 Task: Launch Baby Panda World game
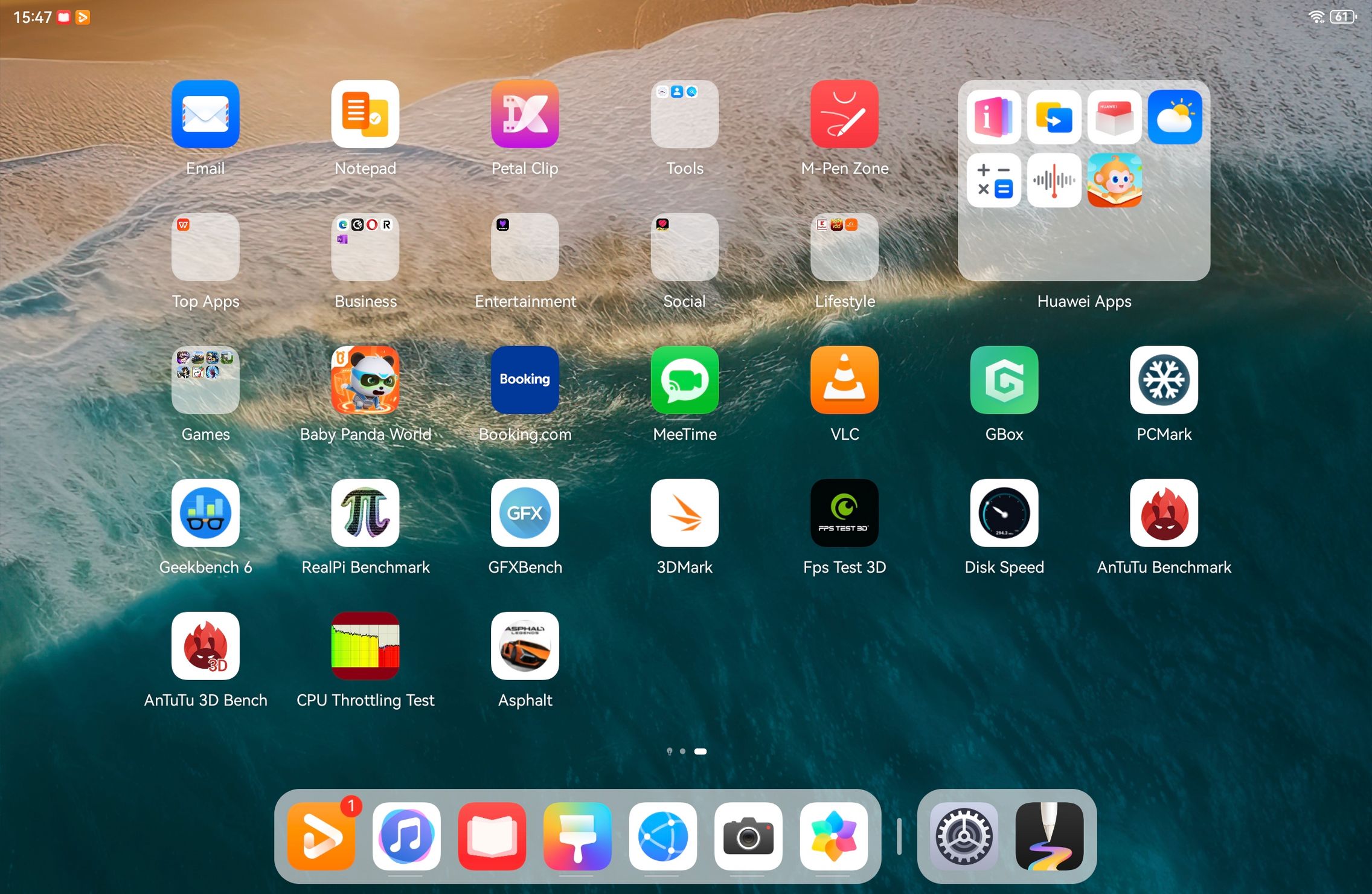point(365,380)
